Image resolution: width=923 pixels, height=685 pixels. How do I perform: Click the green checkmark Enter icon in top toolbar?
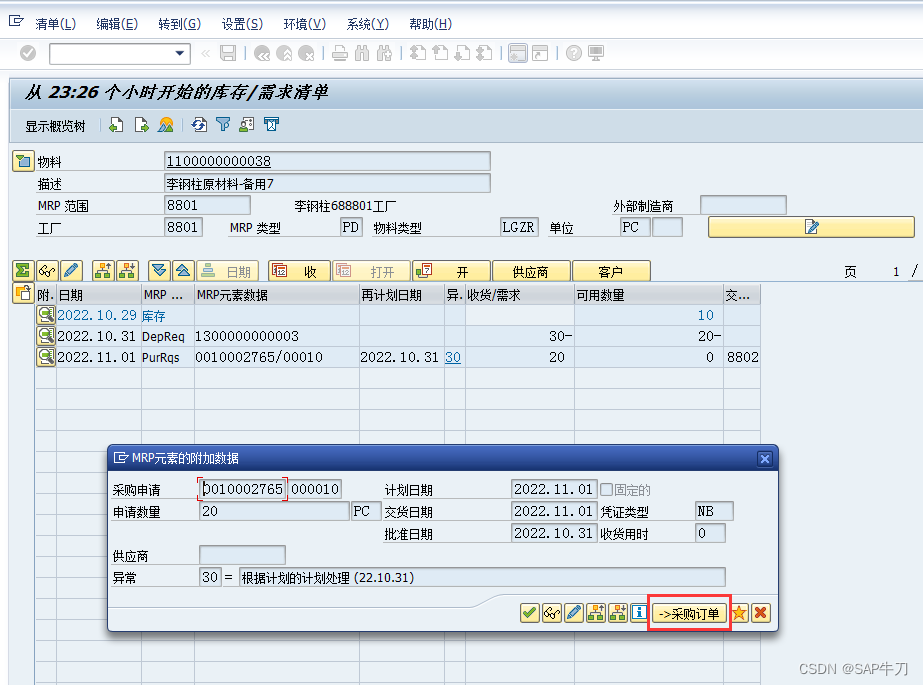(x=28, y=54)
